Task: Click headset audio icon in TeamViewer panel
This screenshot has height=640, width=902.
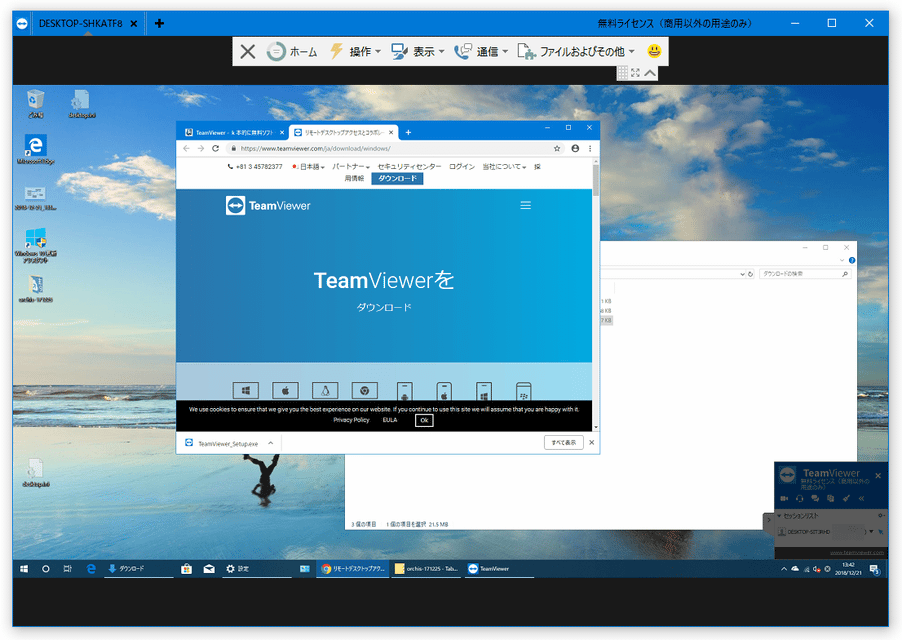Action: click(x=800, y=499)
